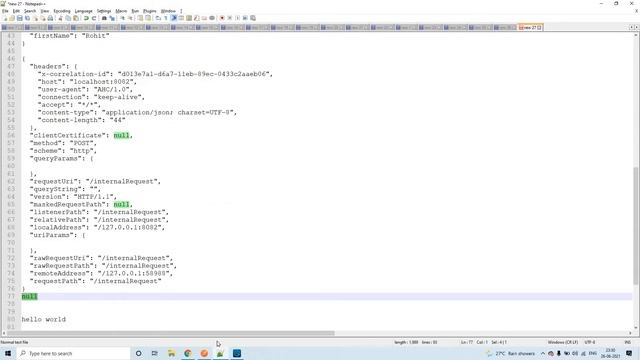Open Task View from the taskbar

(x=155, y=353)
